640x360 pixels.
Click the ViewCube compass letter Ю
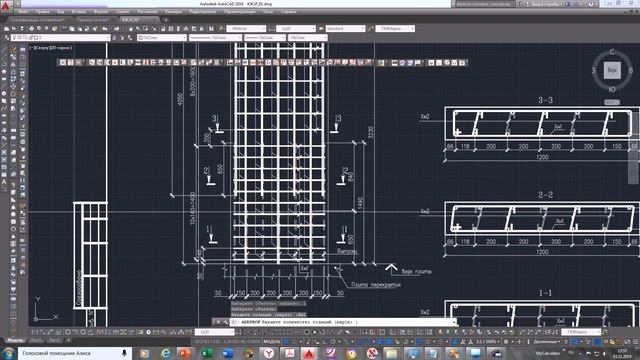point(612,89)
